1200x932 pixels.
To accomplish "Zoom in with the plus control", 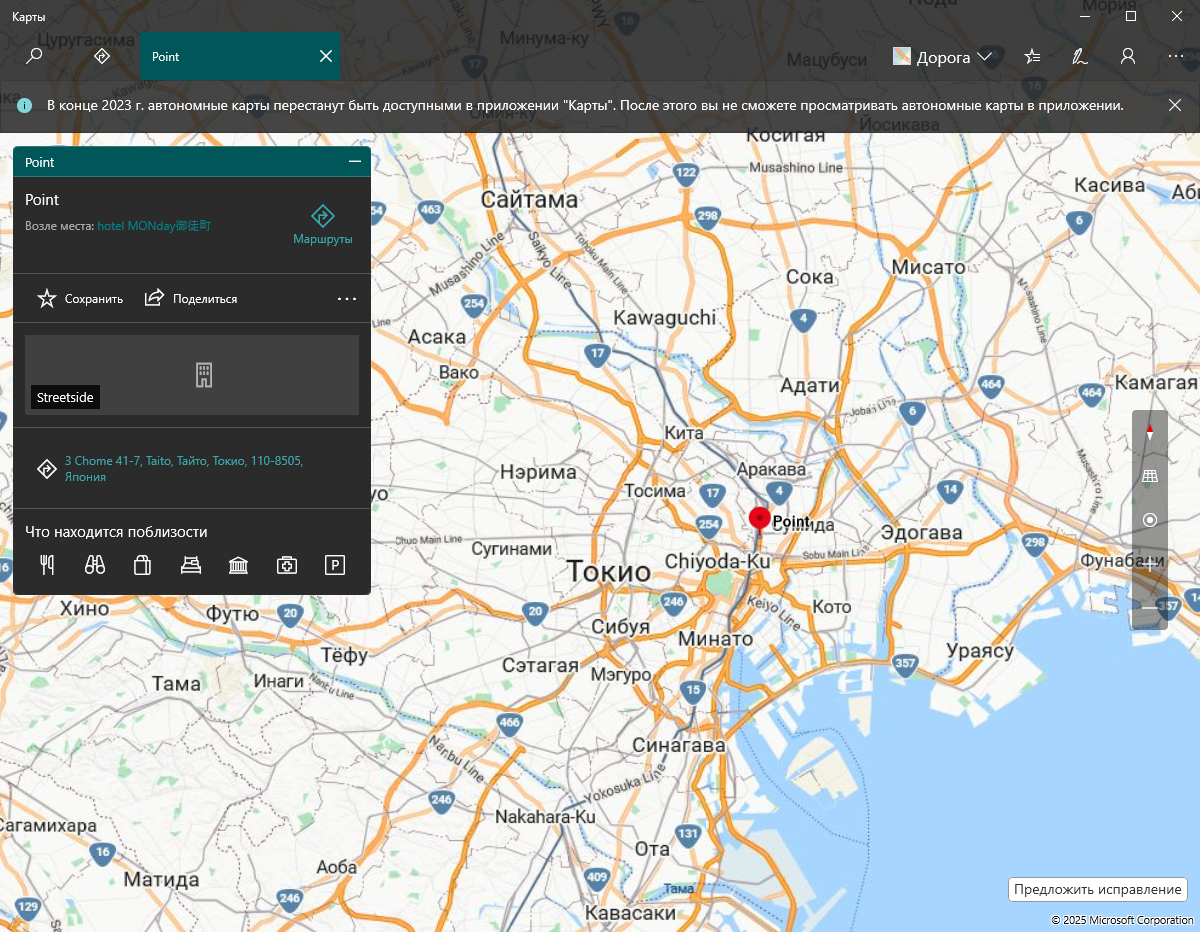I will pyautogui.click(x=1149, y=564).
